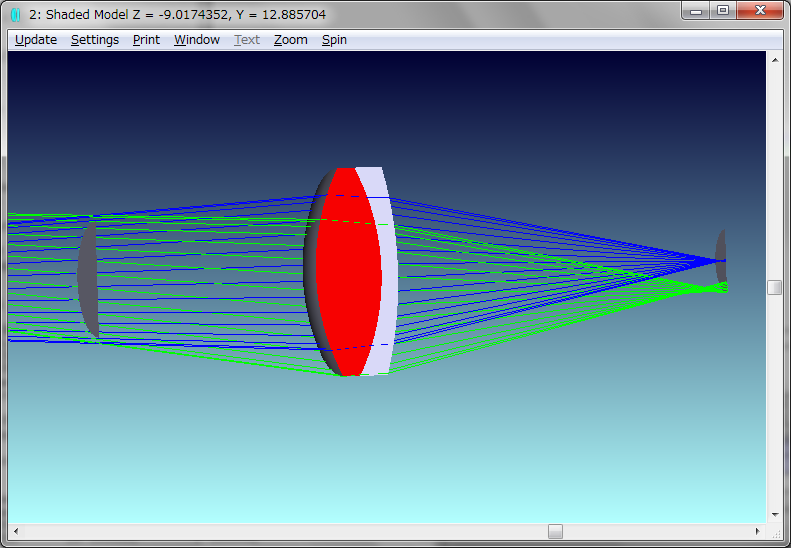Screen dimensions: 791x548
Task: Open the Settings menu
Action: click(95, 40)
